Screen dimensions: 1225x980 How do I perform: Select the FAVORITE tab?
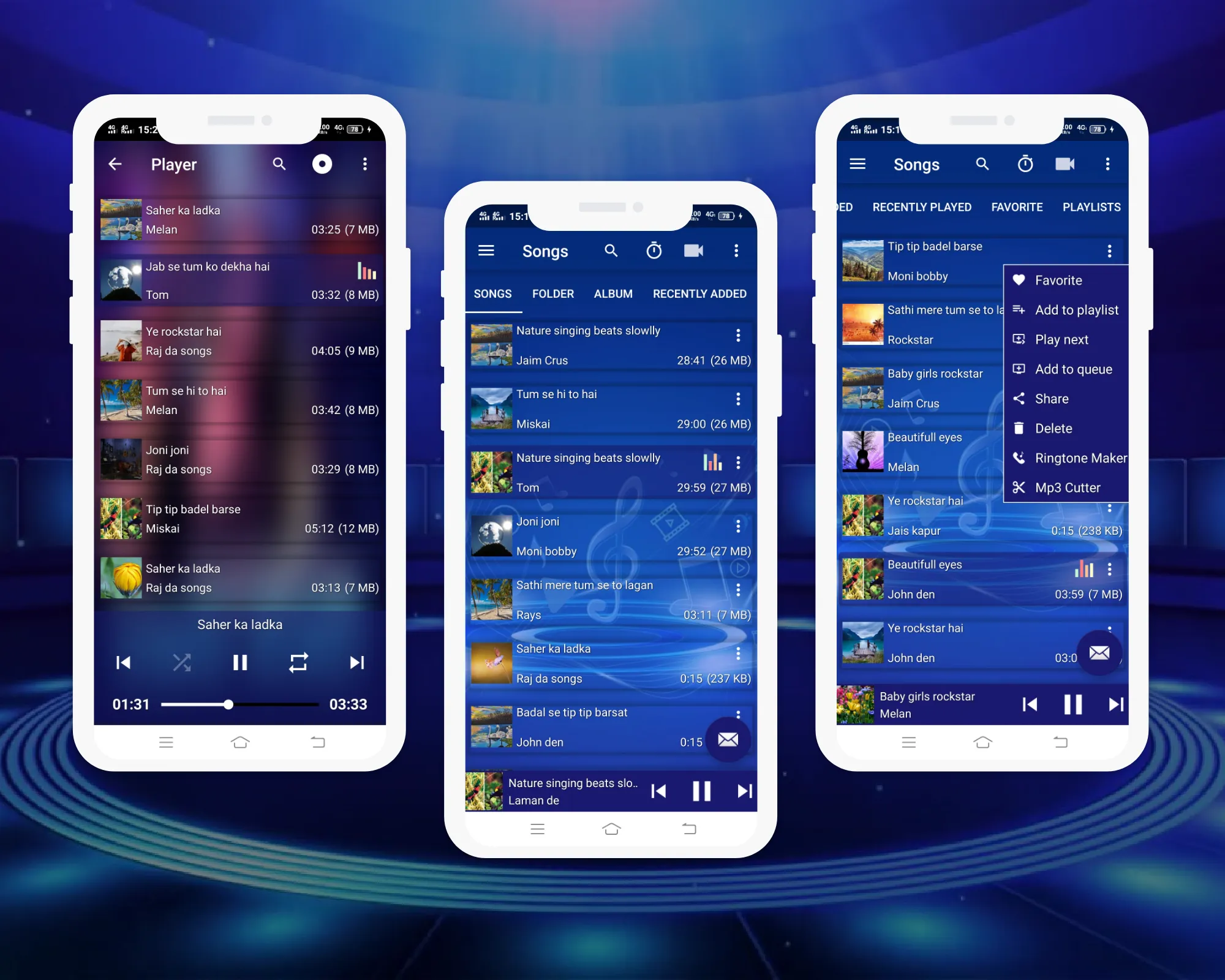(x=1018, y=207)
